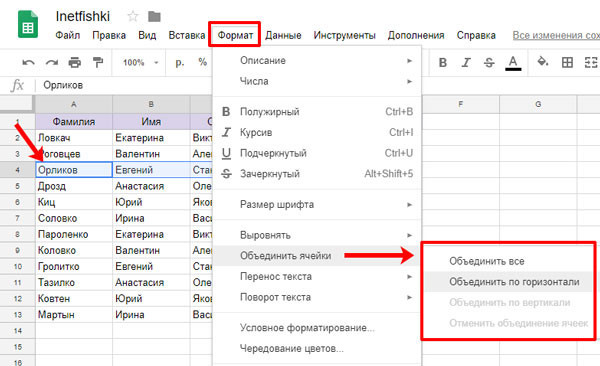Click cell containing Ловкач
600x366 pixels.
click(74, 137)
